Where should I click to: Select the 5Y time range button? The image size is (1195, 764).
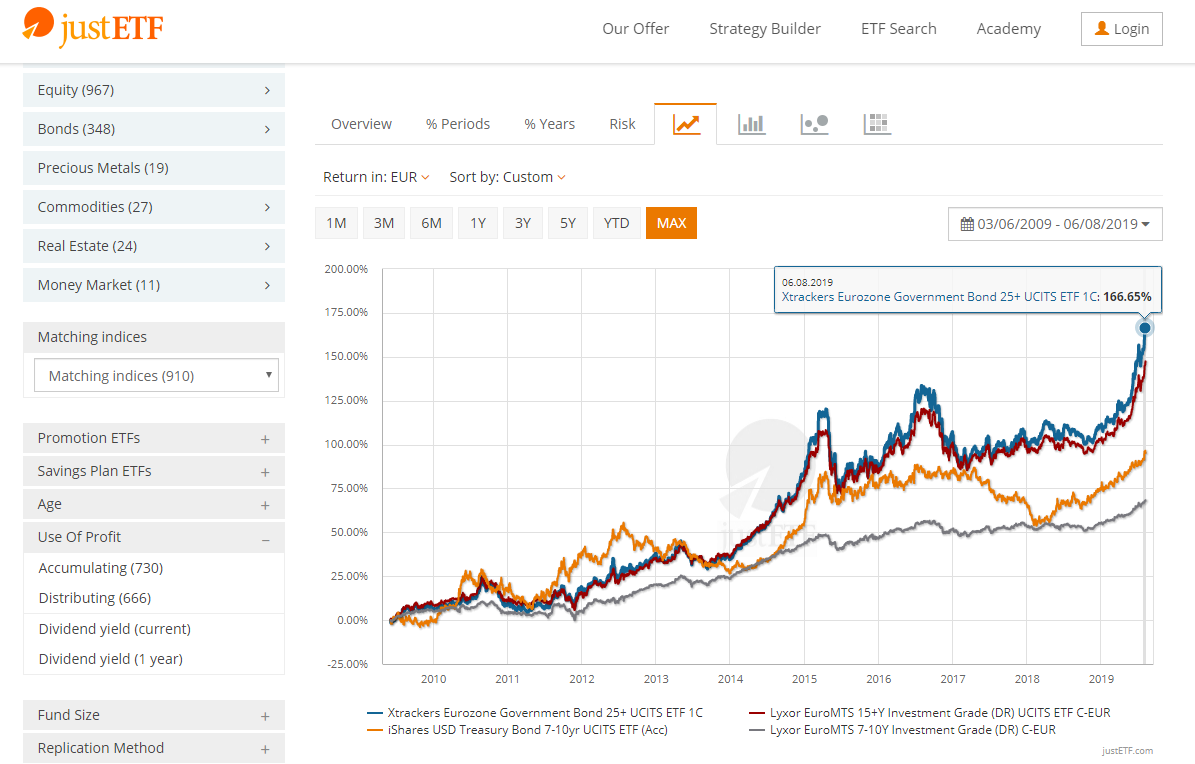(567, 223)
